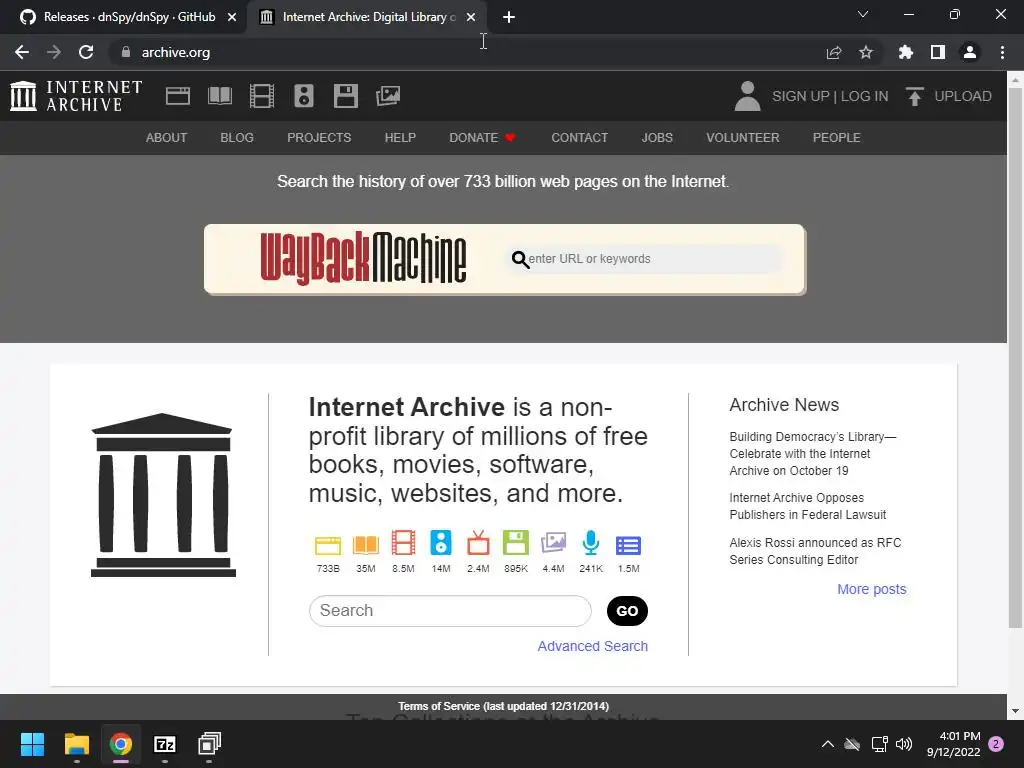Select the 14M audio speaker icon

click(x=441, y=543)
